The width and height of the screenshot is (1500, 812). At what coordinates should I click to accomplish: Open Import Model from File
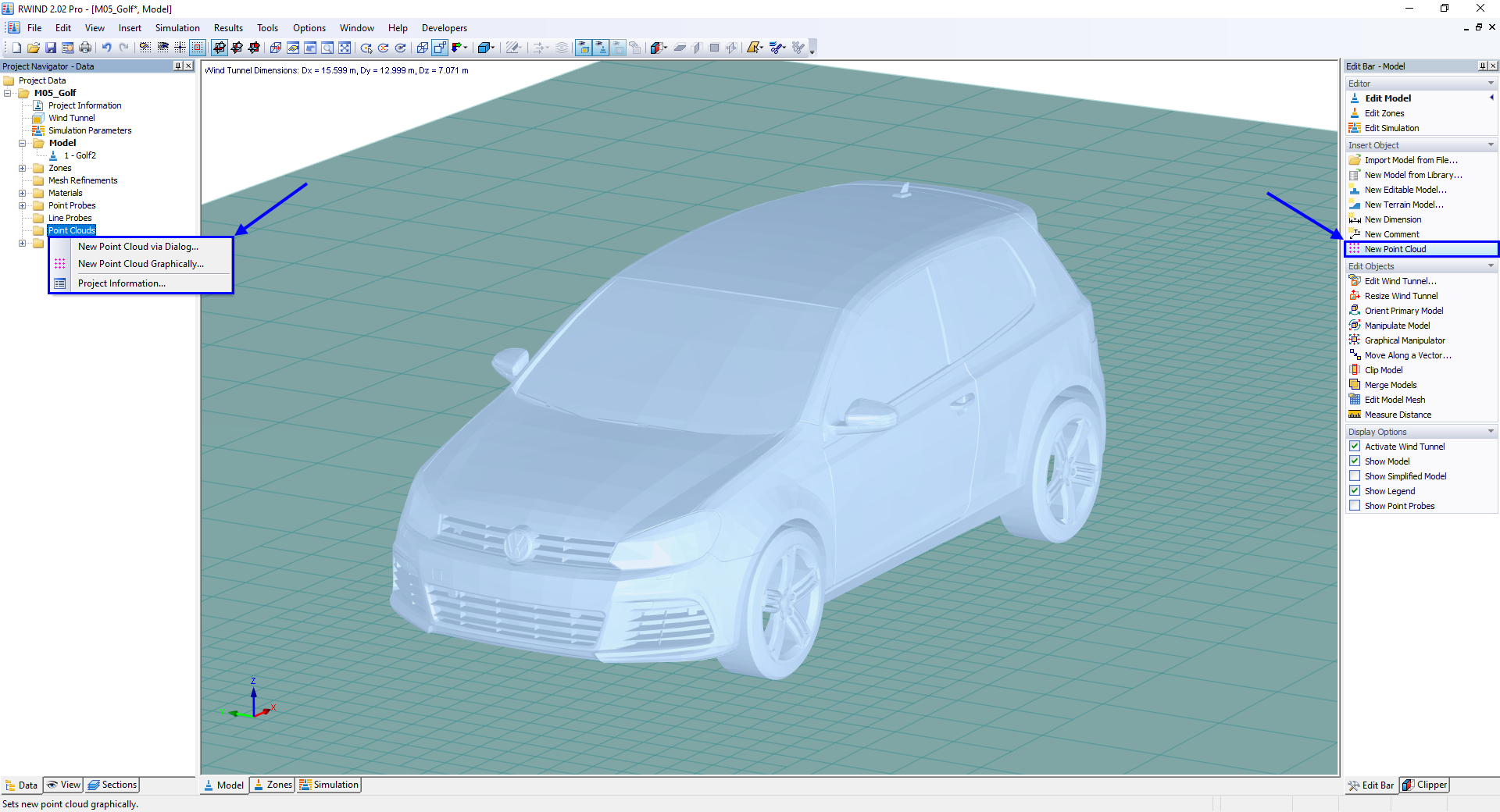pos(1409,159)
